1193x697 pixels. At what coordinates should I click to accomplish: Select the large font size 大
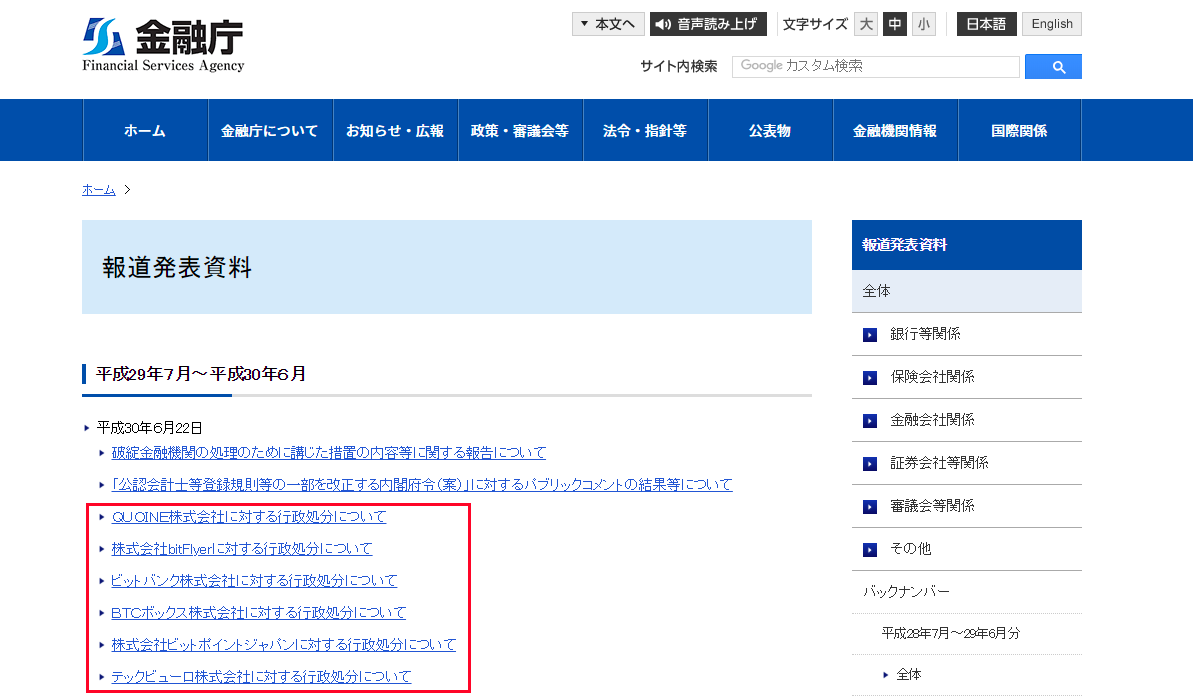pyautogui.click(x=865, y=23)
